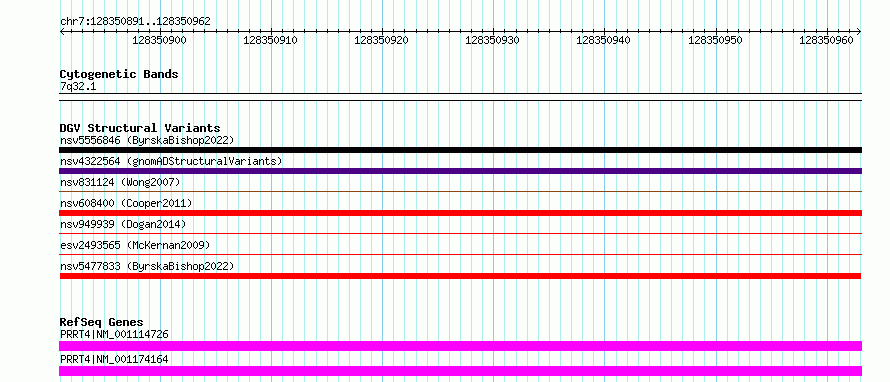This screenshot has width=890, height=382.
Task: Click ruler position 128350960
Action: click(x=826, y=40)
